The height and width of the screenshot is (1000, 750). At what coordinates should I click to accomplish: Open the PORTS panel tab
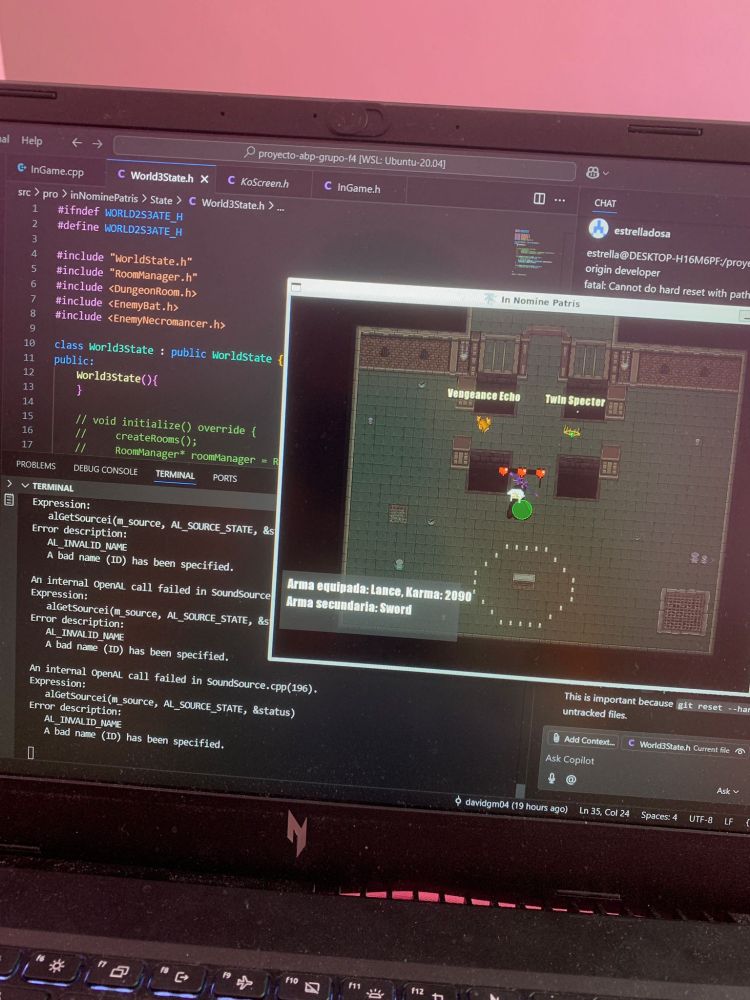[x=224, y=478]
